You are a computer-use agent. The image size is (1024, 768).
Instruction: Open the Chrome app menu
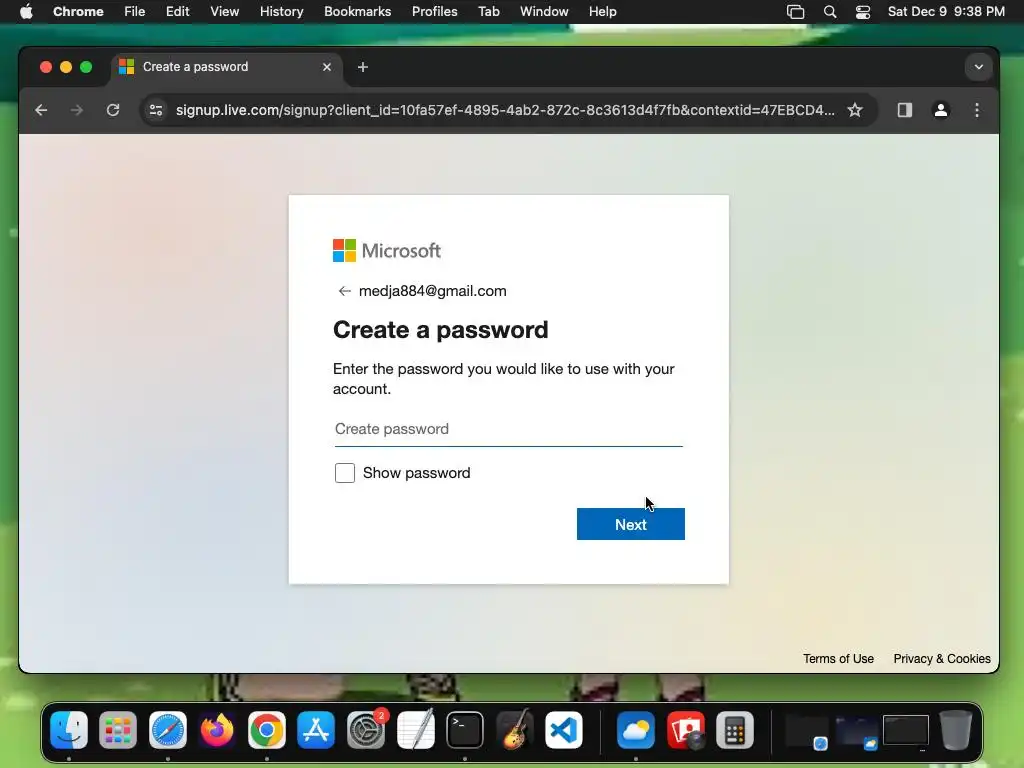point(78,12)
